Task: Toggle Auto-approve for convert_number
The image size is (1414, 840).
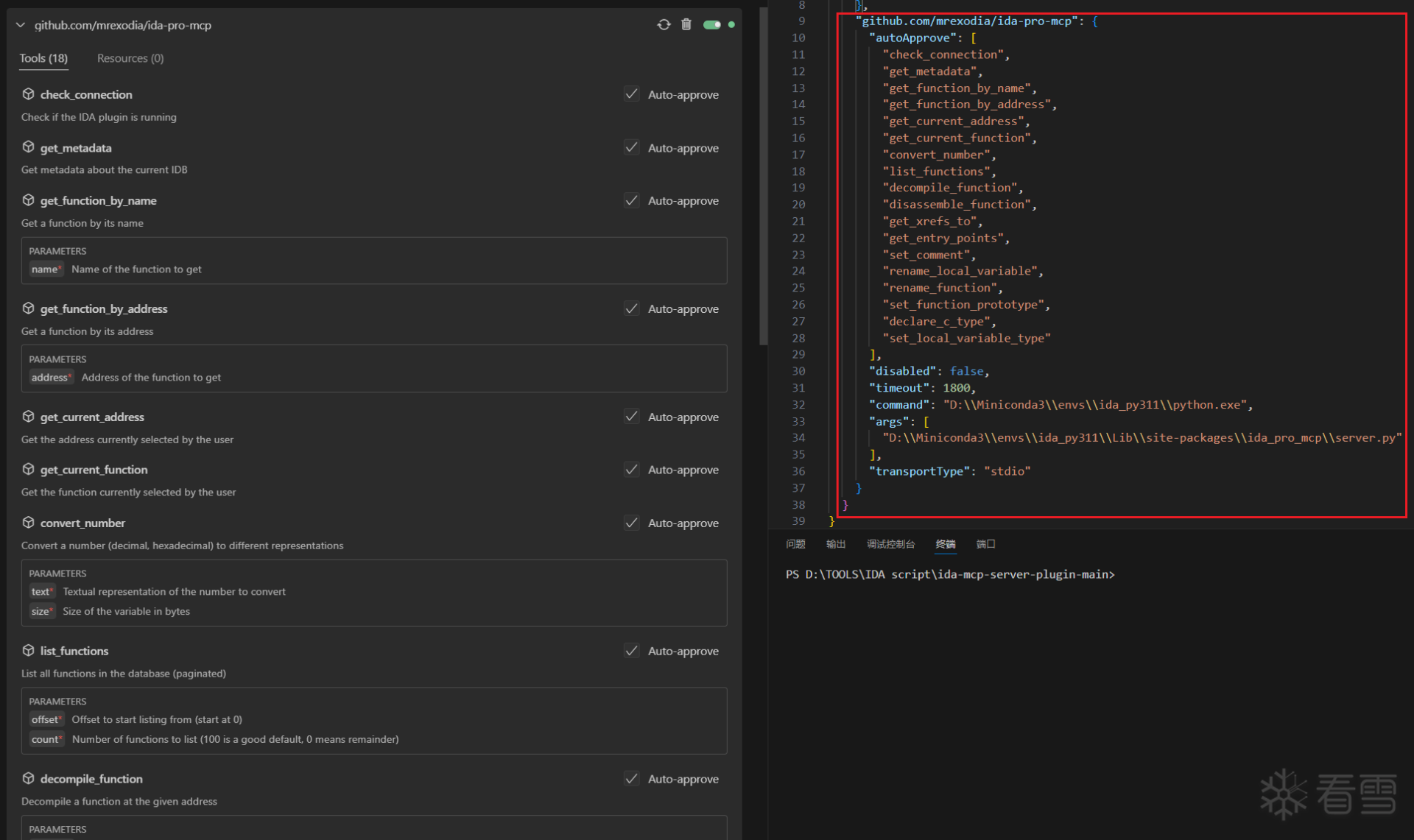Action: [631, 523]
